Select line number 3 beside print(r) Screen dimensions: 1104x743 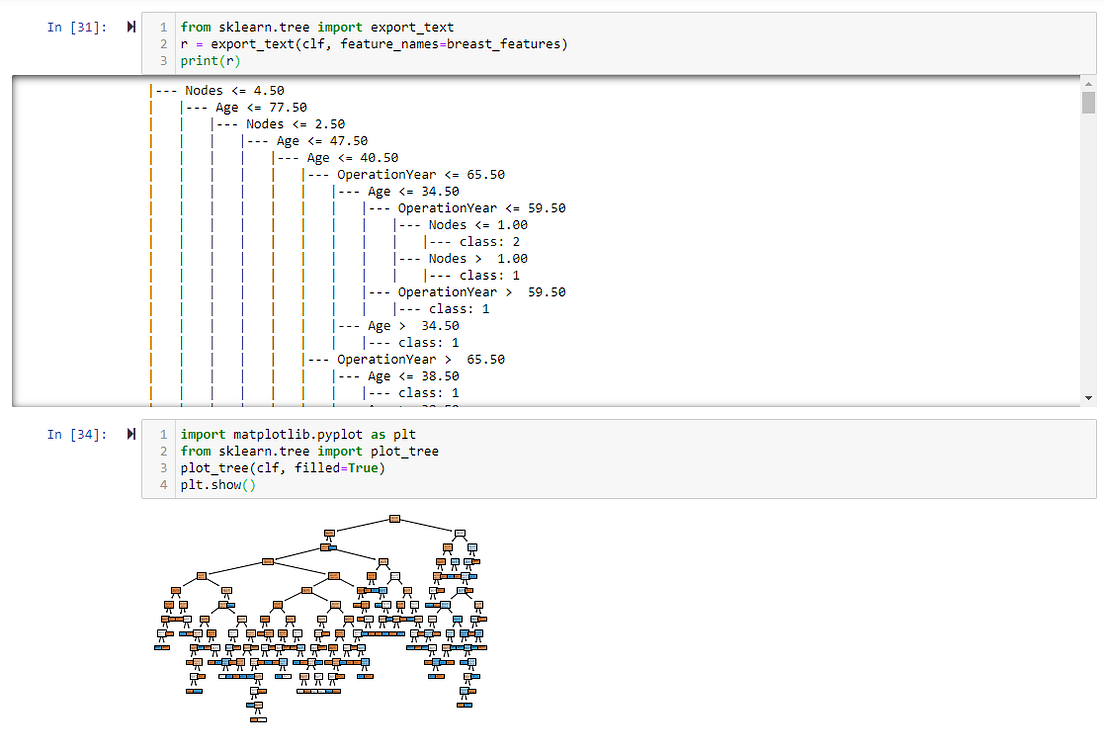pos(163,60)
